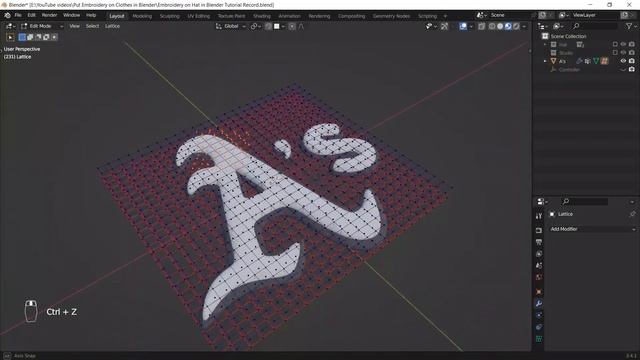Open the Modifiers wrench properties tab
Image resolution: width=640 pixels, height=360 pixels.
click(x=539, y=304)
